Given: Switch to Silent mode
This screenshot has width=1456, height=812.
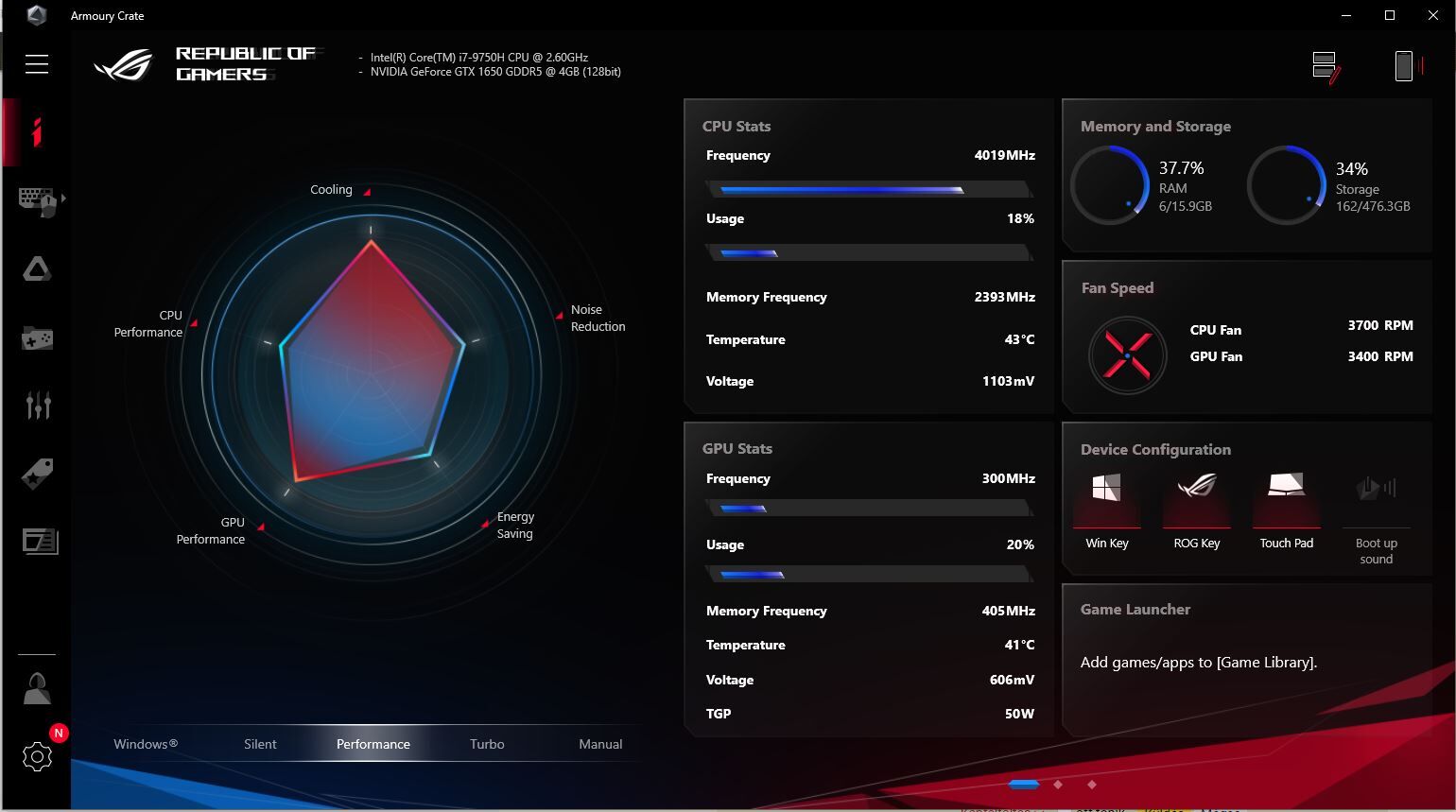Looking at the screenshot, I should point(260,744).
